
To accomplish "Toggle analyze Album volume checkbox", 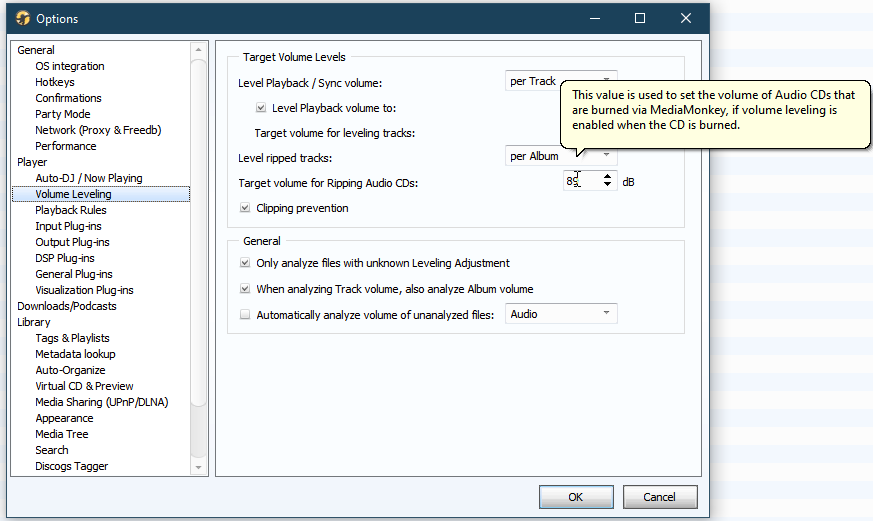I will pos(245,289).
